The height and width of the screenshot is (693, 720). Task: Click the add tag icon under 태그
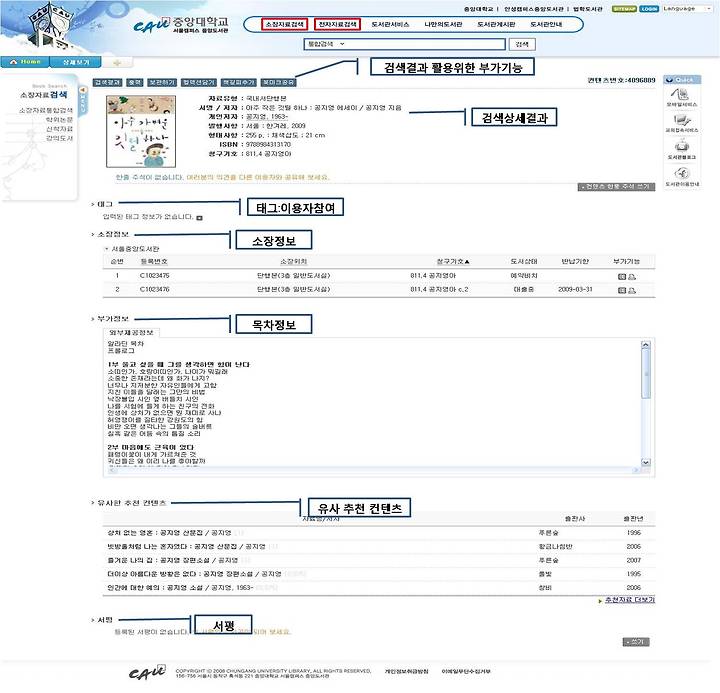click(x=199, y=218)
